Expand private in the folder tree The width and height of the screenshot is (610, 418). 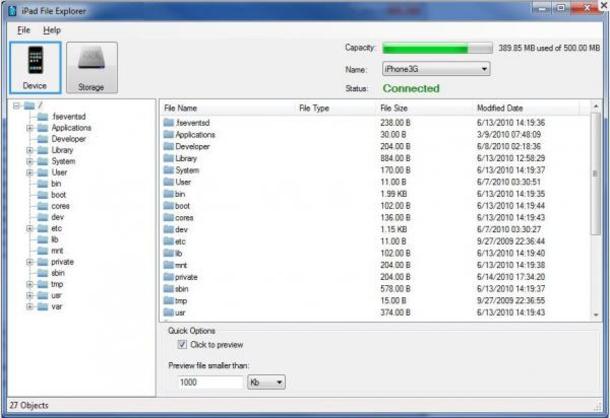[x=30, y=262]
